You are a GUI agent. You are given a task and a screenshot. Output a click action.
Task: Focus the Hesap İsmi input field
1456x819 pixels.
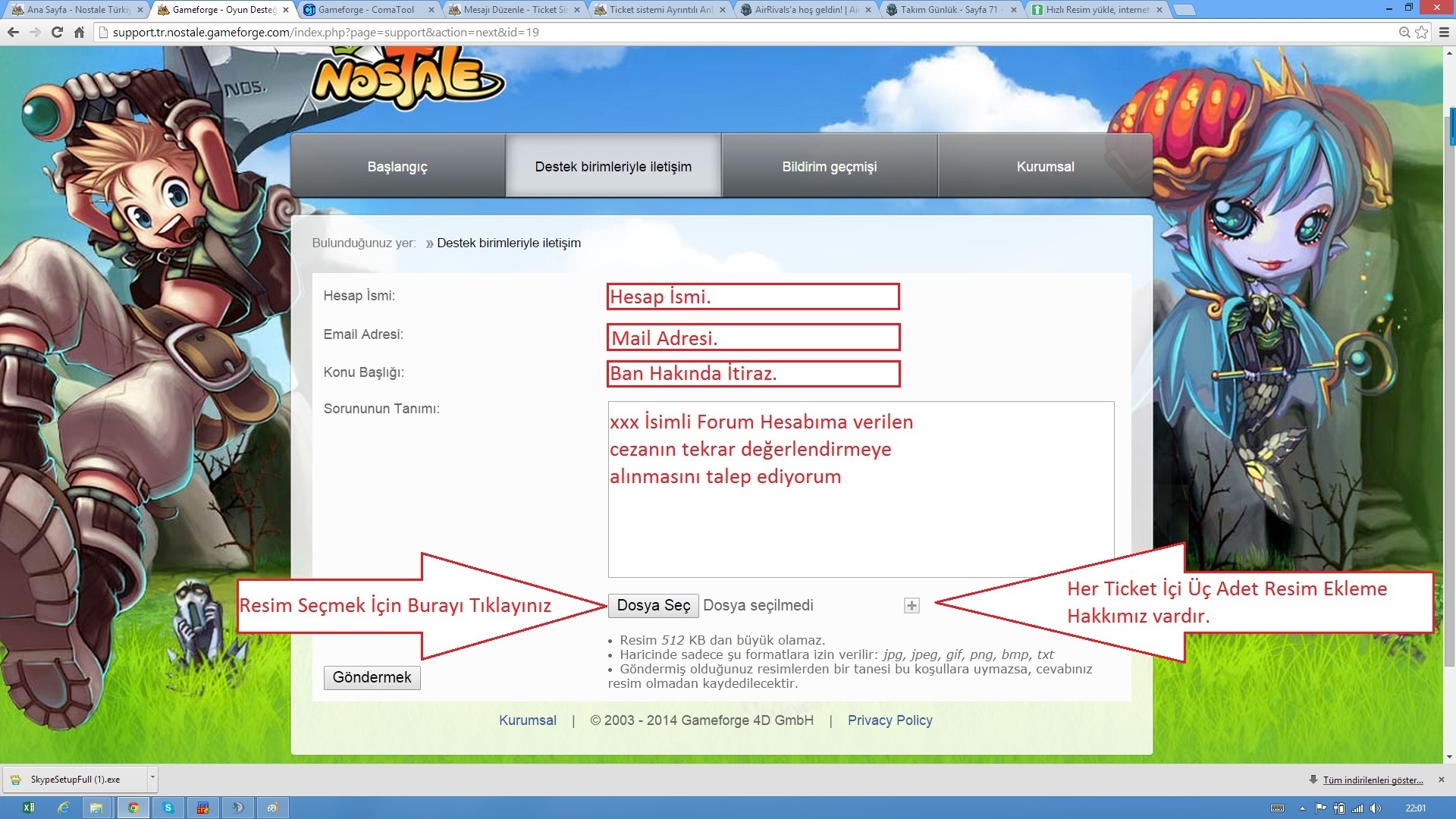point(753,297)
